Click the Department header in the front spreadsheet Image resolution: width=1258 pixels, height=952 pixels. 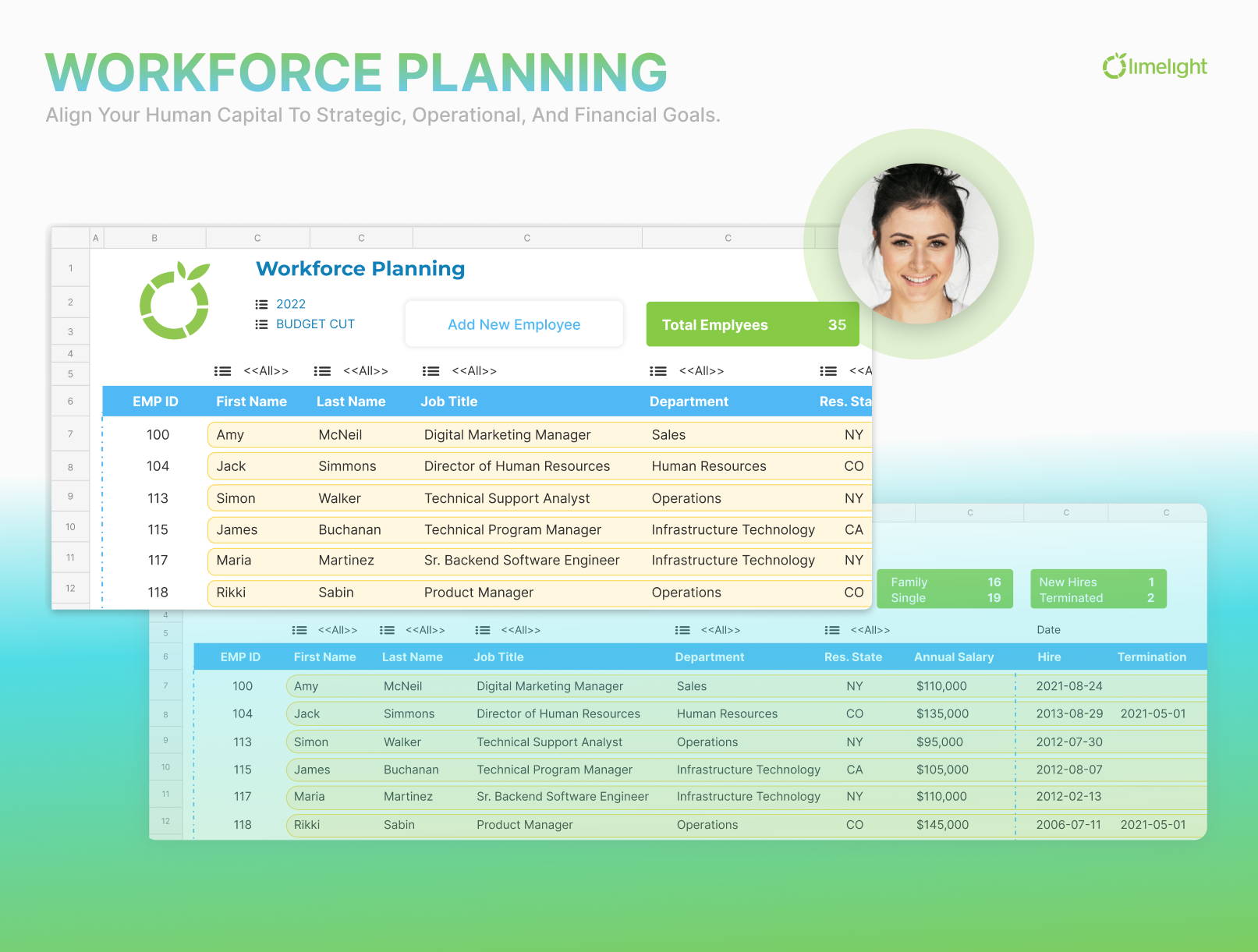pos(689,402)
